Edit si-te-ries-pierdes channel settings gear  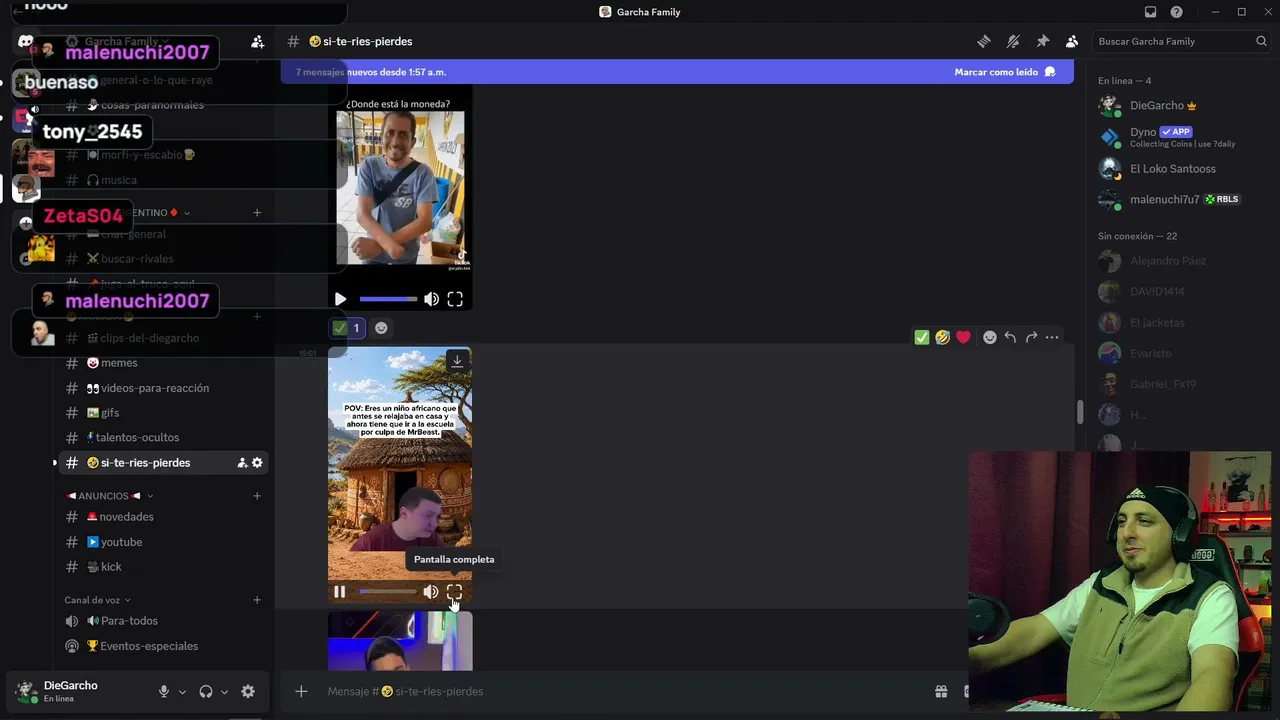pos(257,463)
